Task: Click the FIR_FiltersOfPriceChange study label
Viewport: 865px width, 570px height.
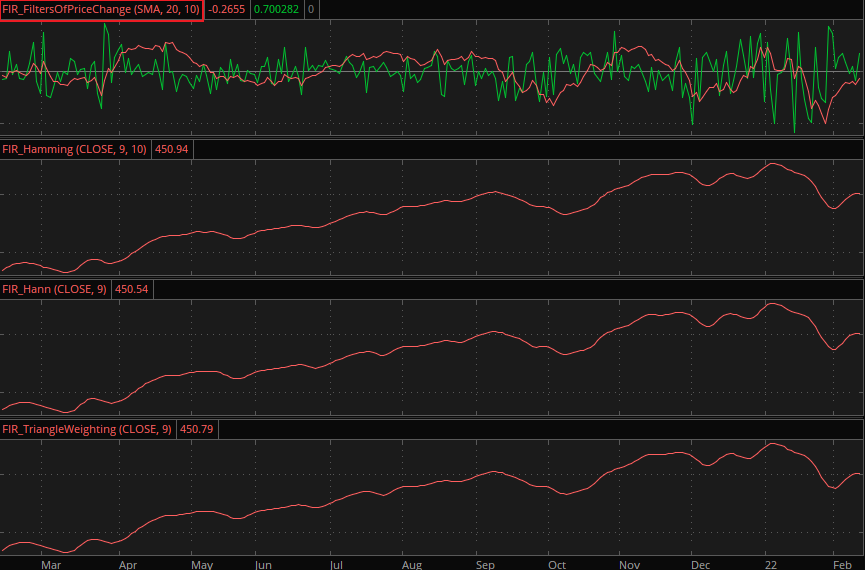Action: coord(102,10)
